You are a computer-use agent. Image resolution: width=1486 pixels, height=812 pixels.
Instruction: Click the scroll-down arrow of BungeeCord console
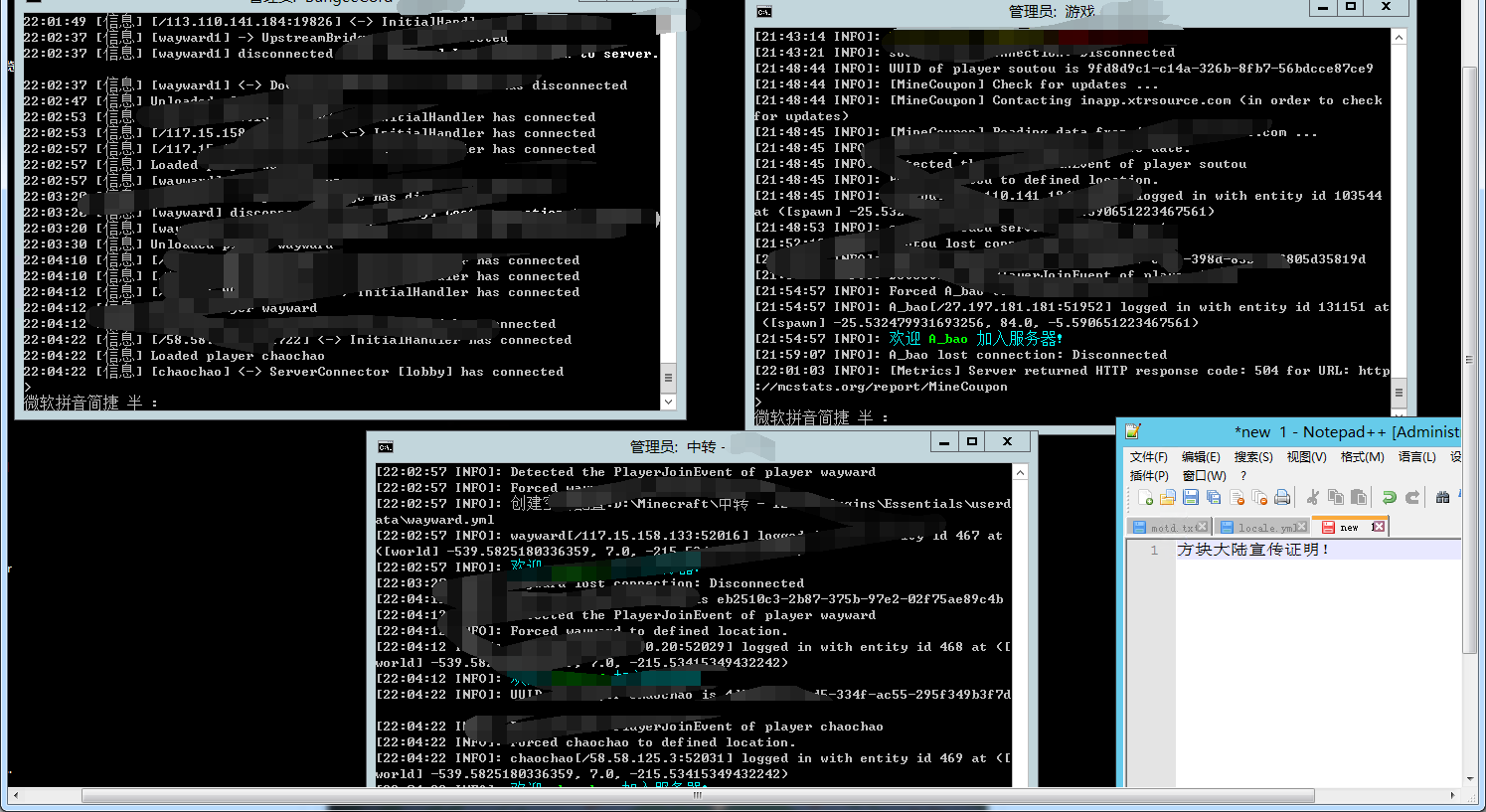(x=668, y=402)
